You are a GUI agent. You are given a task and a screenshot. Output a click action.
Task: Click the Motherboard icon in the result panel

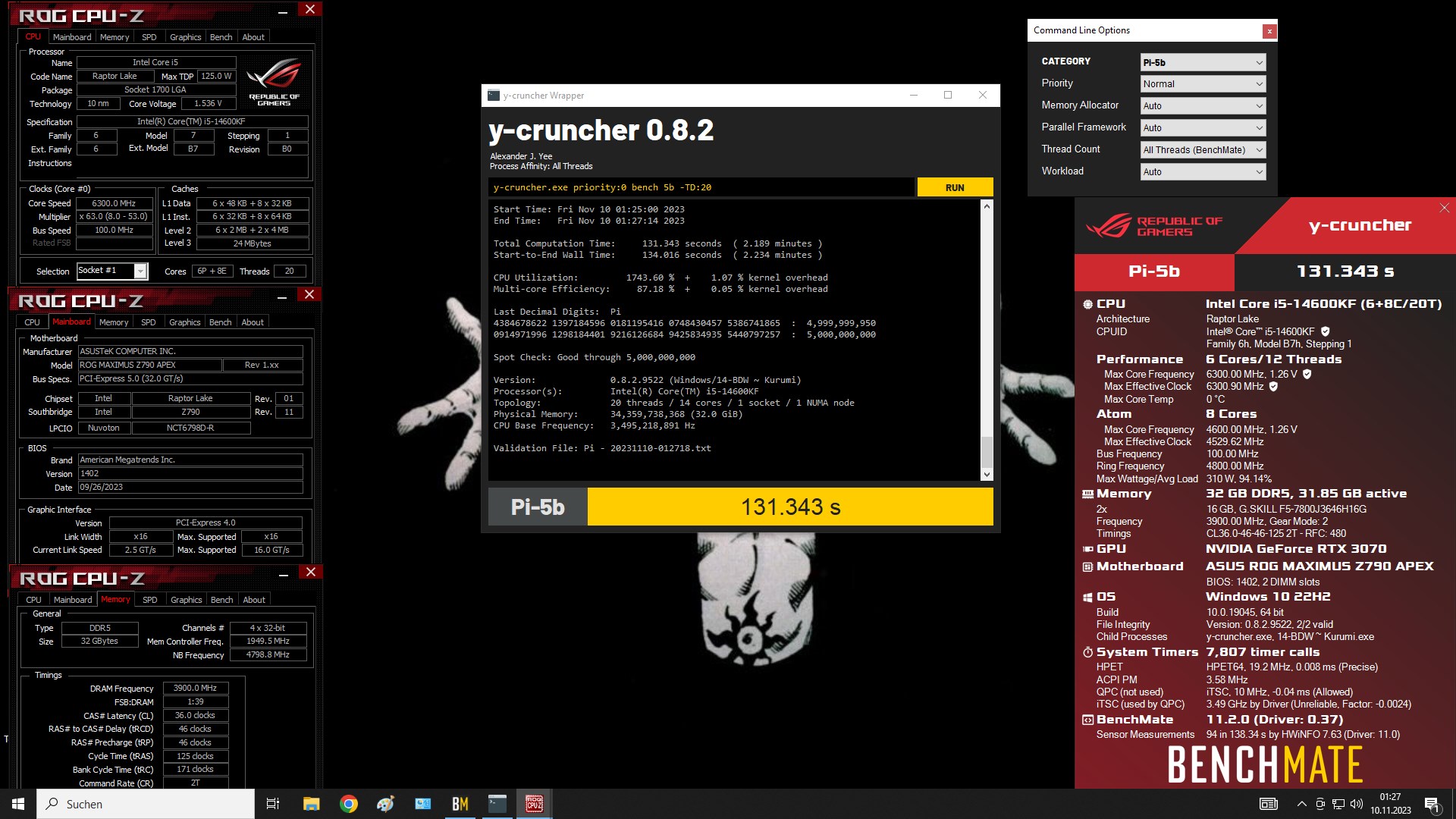tap(1087, 566)
